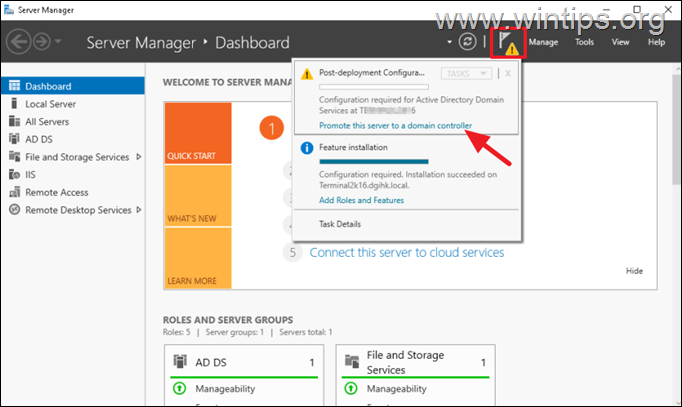Click the Local Server icon in sidebar

pyautogui.click(x=14, y=103)
